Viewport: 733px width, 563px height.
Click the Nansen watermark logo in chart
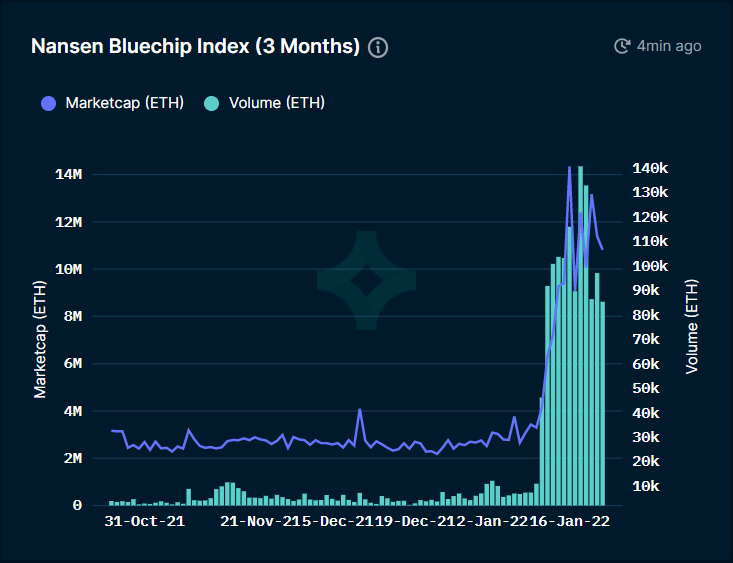[x=366, y=280]
